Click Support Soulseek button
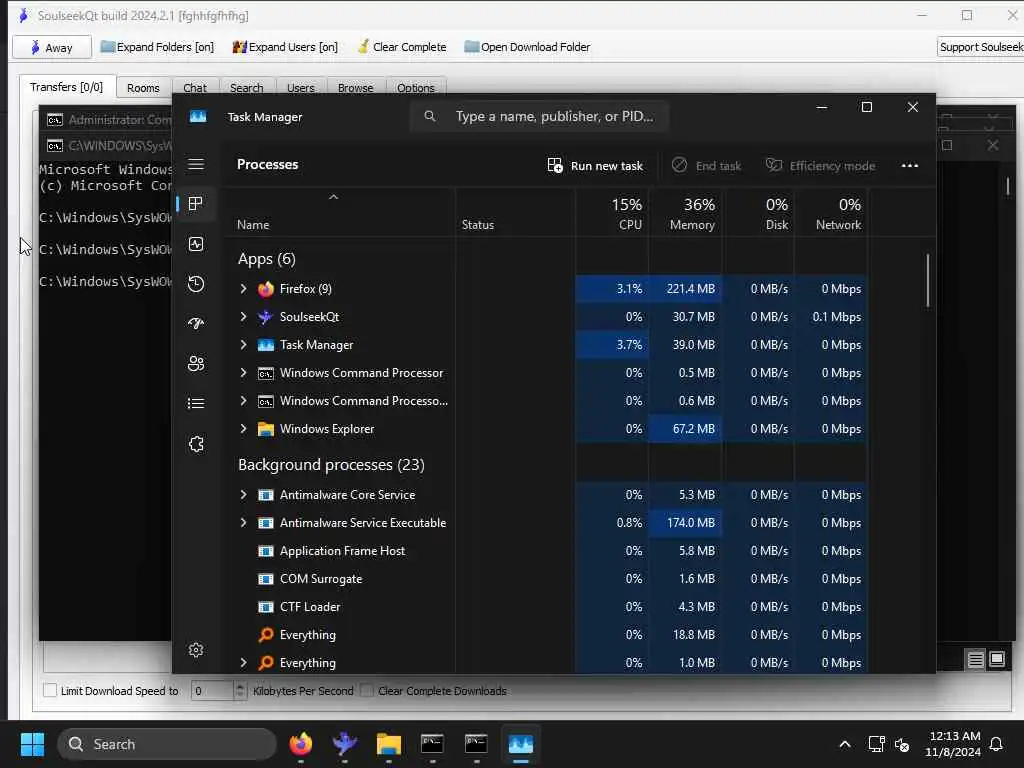1024x768 pixels. 980,47
